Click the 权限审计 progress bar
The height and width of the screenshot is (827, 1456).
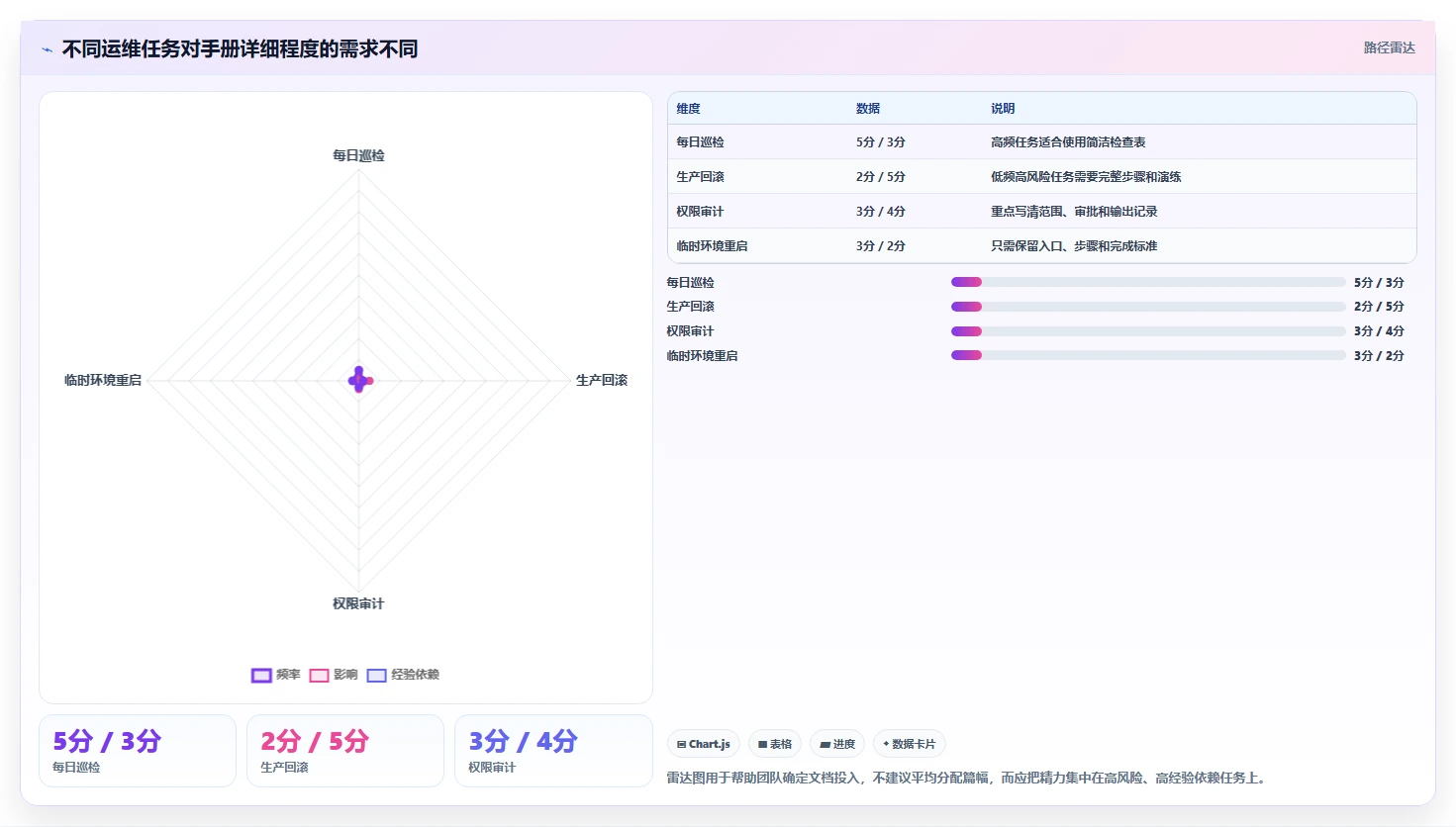pos(1148,331)
